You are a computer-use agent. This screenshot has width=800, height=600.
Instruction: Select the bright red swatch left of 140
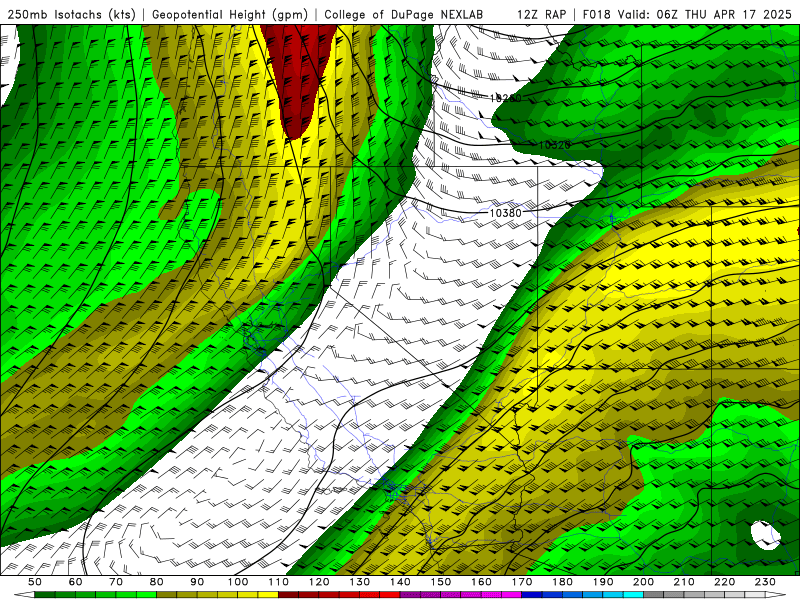click(390, 595)
